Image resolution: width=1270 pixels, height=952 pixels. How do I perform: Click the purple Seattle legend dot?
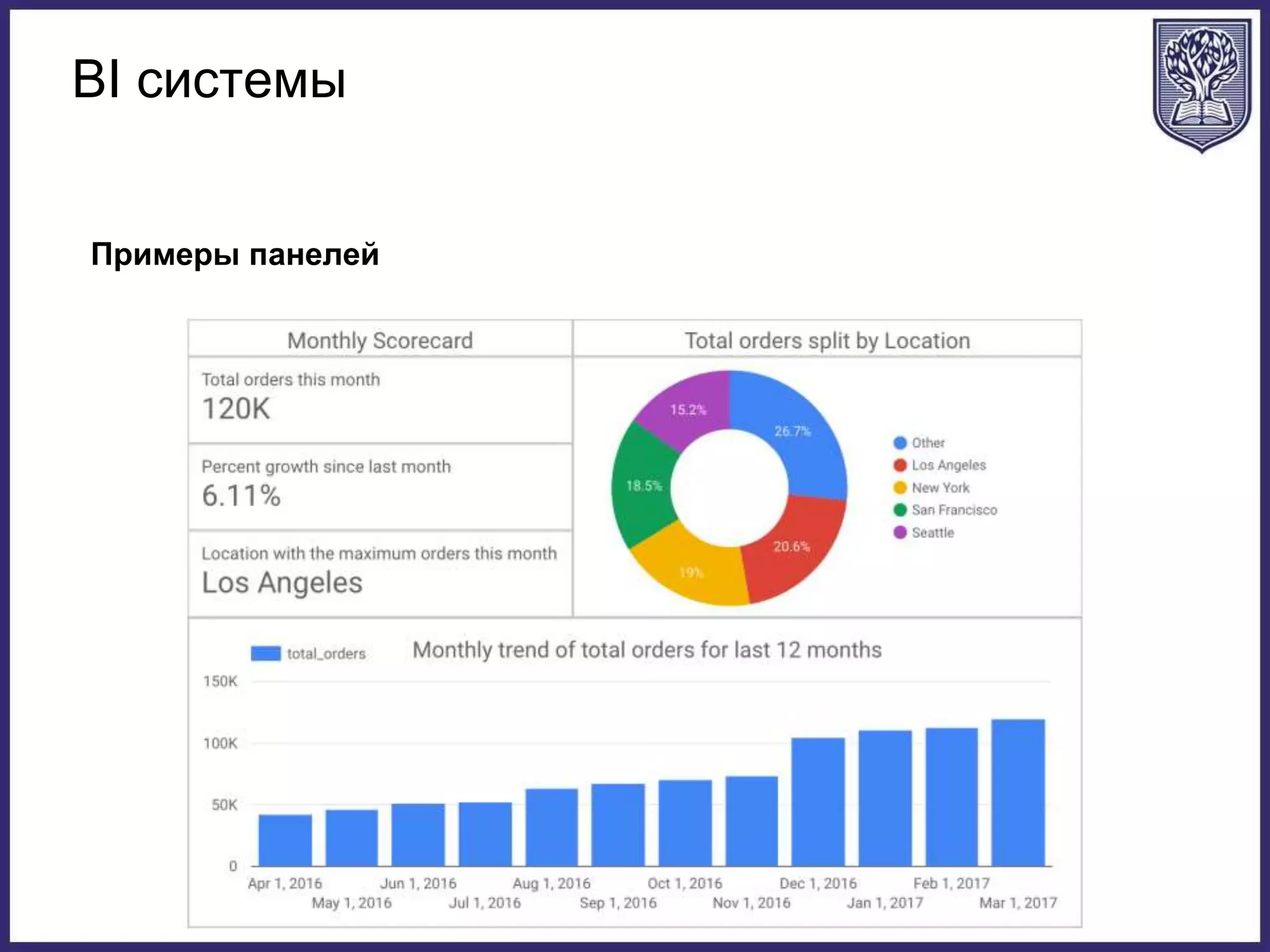click(x=900, y=532)
